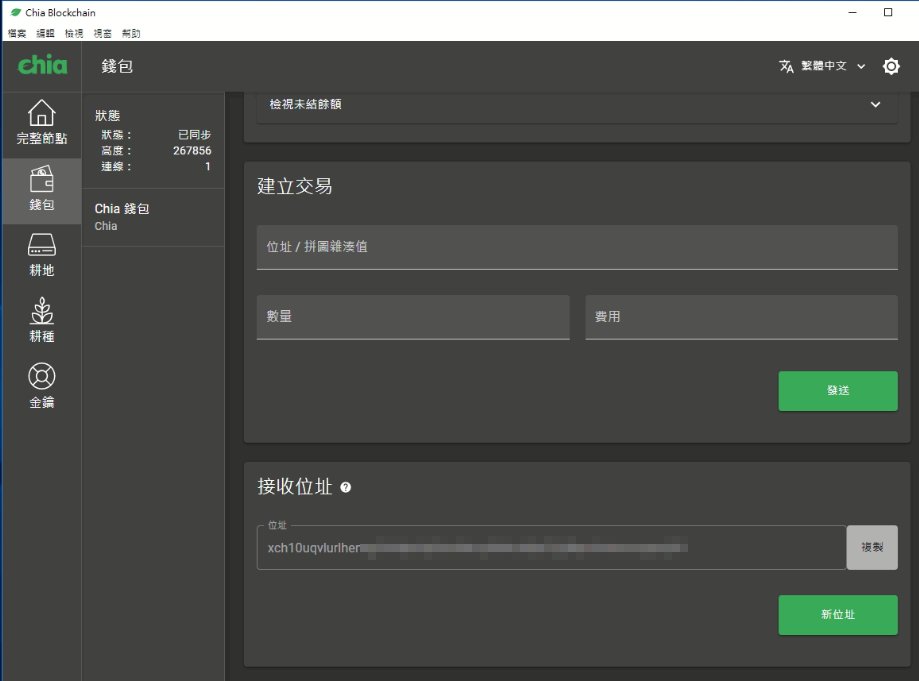Click the 複製 (Copy) address button
The width and height of the screenshot is (919, 681).
click(871, 547)
